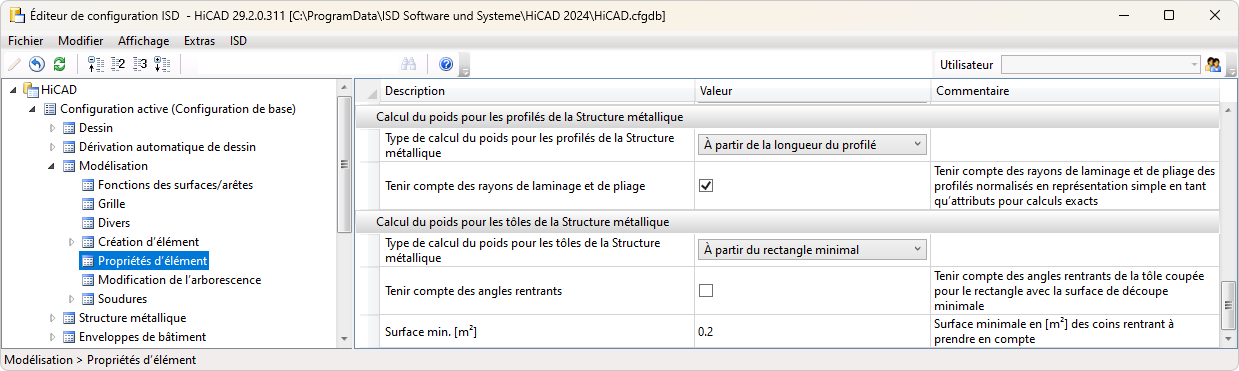Collapse tree to first level icon
1239x371 pixels.
click(x=96, y=64)
